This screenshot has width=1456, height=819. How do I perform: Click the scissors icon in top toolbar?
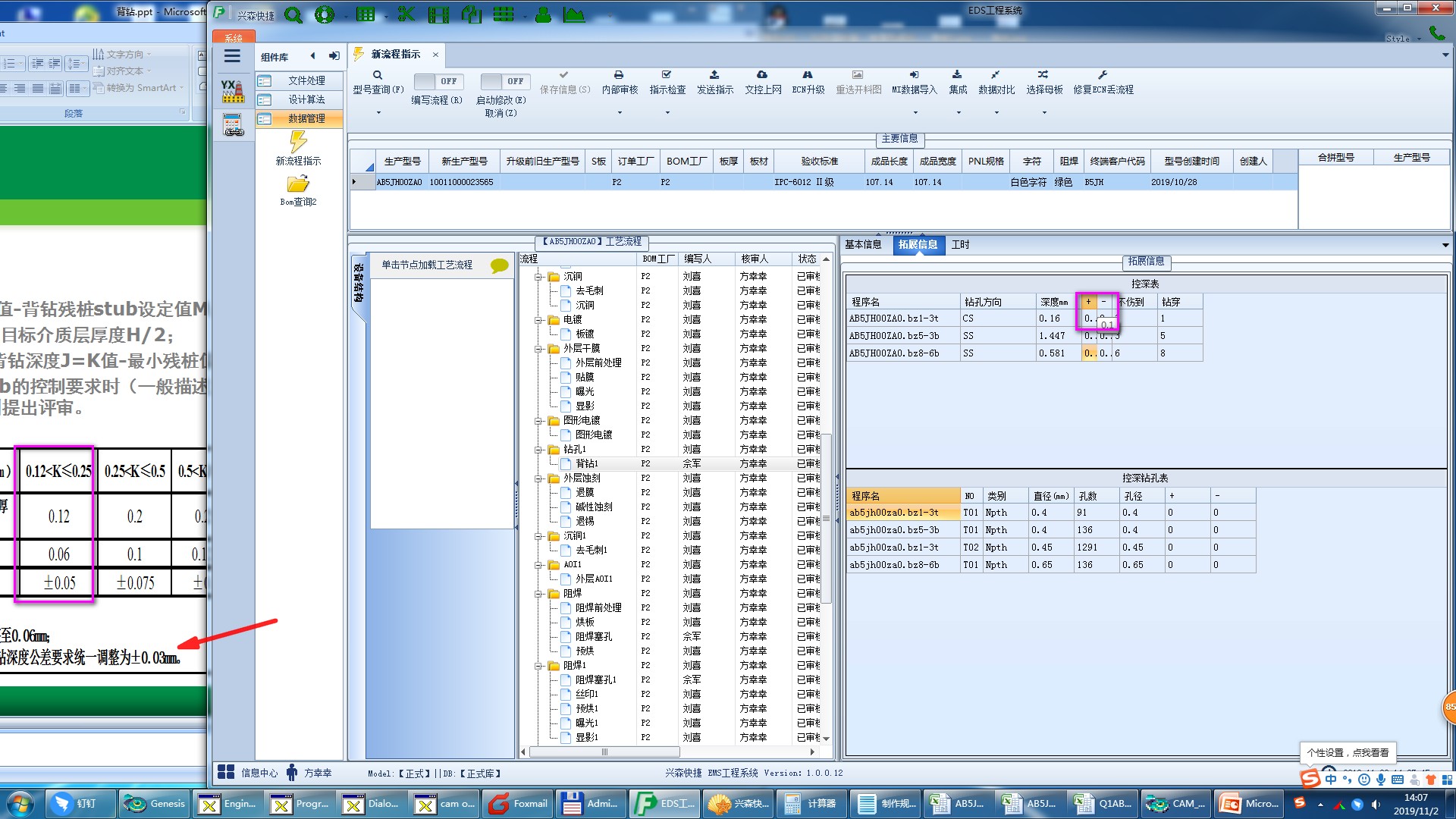406,14
